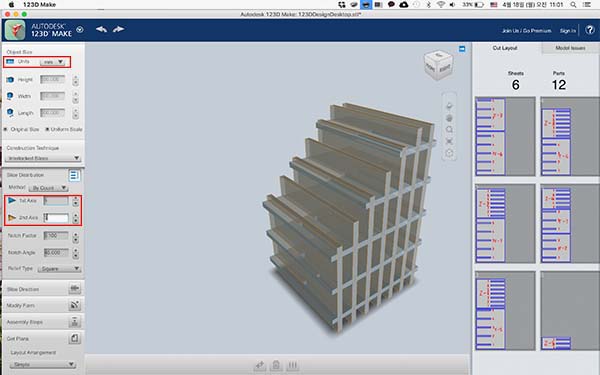Select the zoom magnifier tool

449,130
